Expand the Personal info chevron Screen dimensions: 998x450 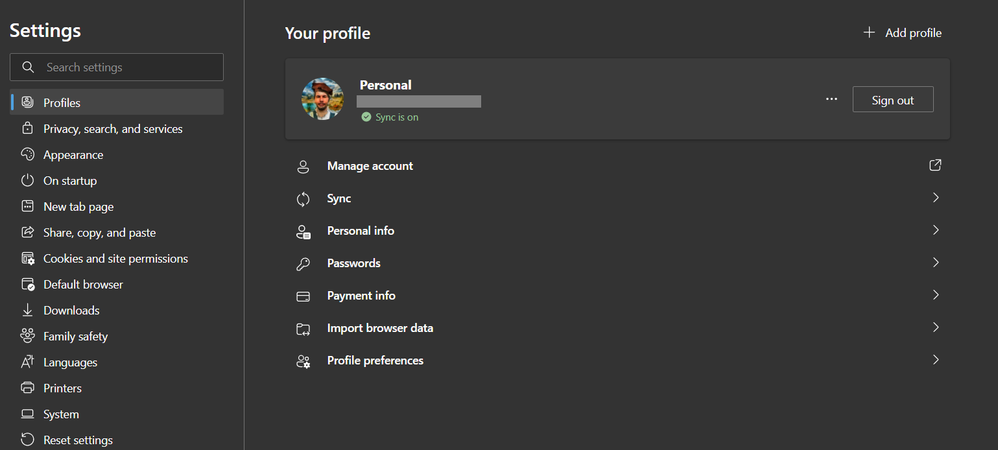point(935,231)
